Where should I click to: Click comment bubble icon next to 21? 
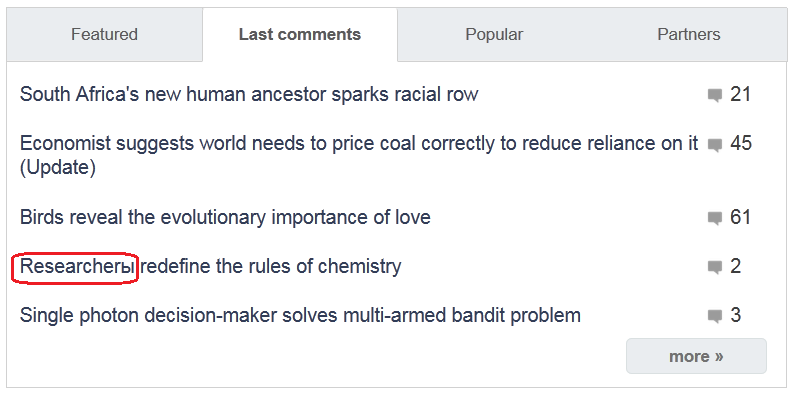(715, 96)
